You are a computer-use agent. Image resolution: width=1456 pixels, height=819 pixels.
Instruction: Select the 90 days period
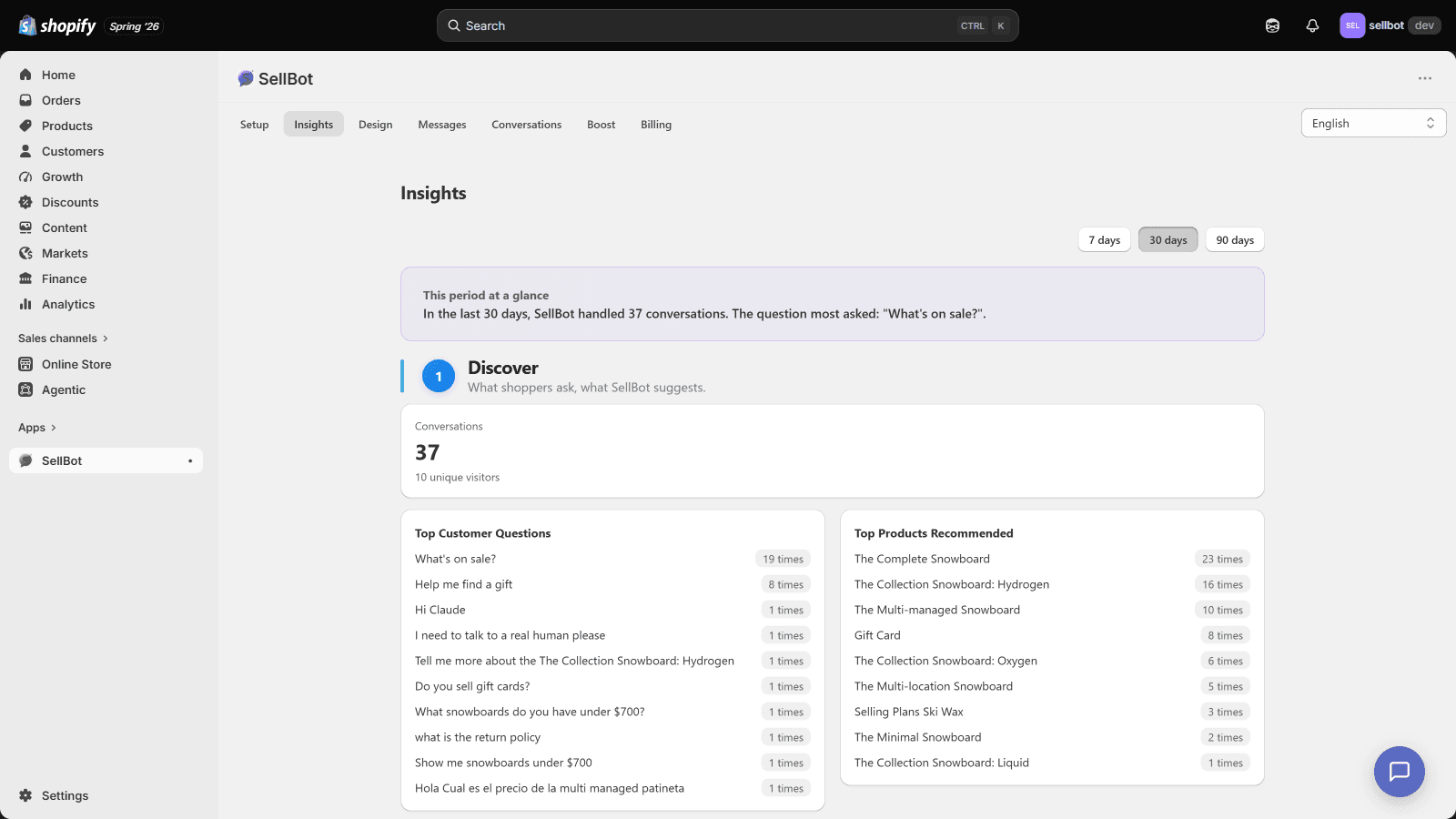click(x=1235, y=239)
